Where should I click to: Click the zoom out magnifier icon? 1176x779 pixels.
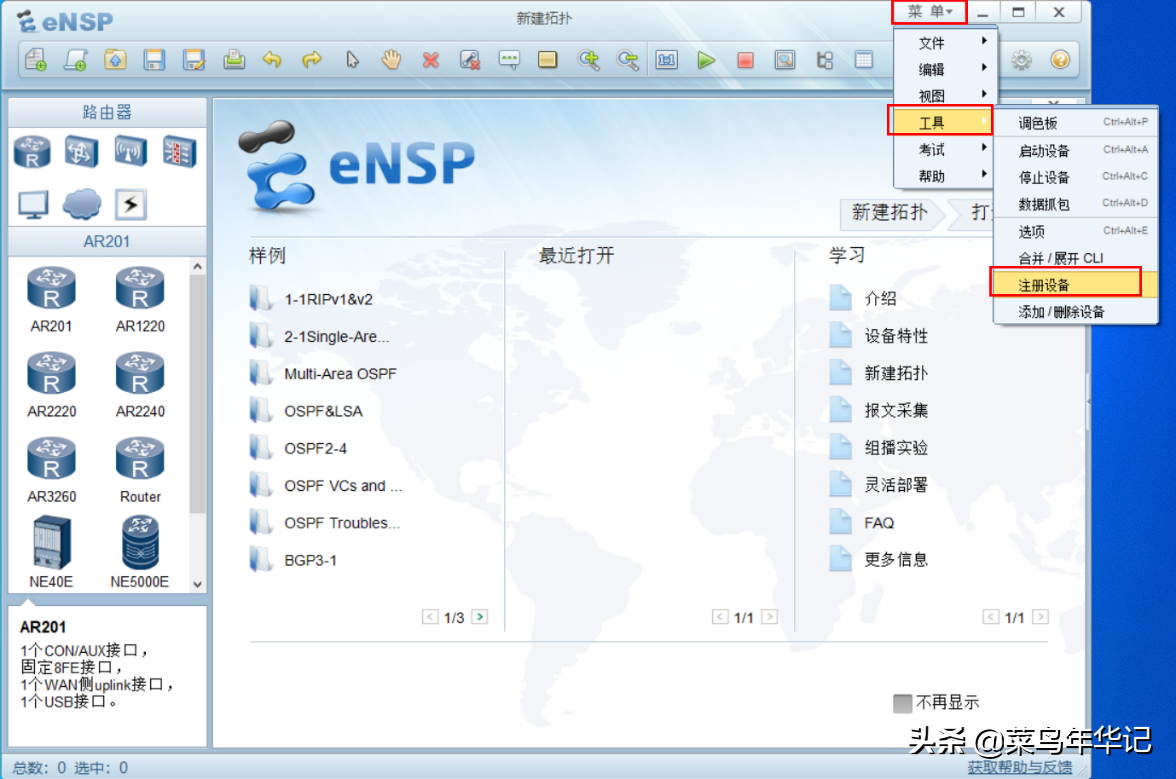627,59
